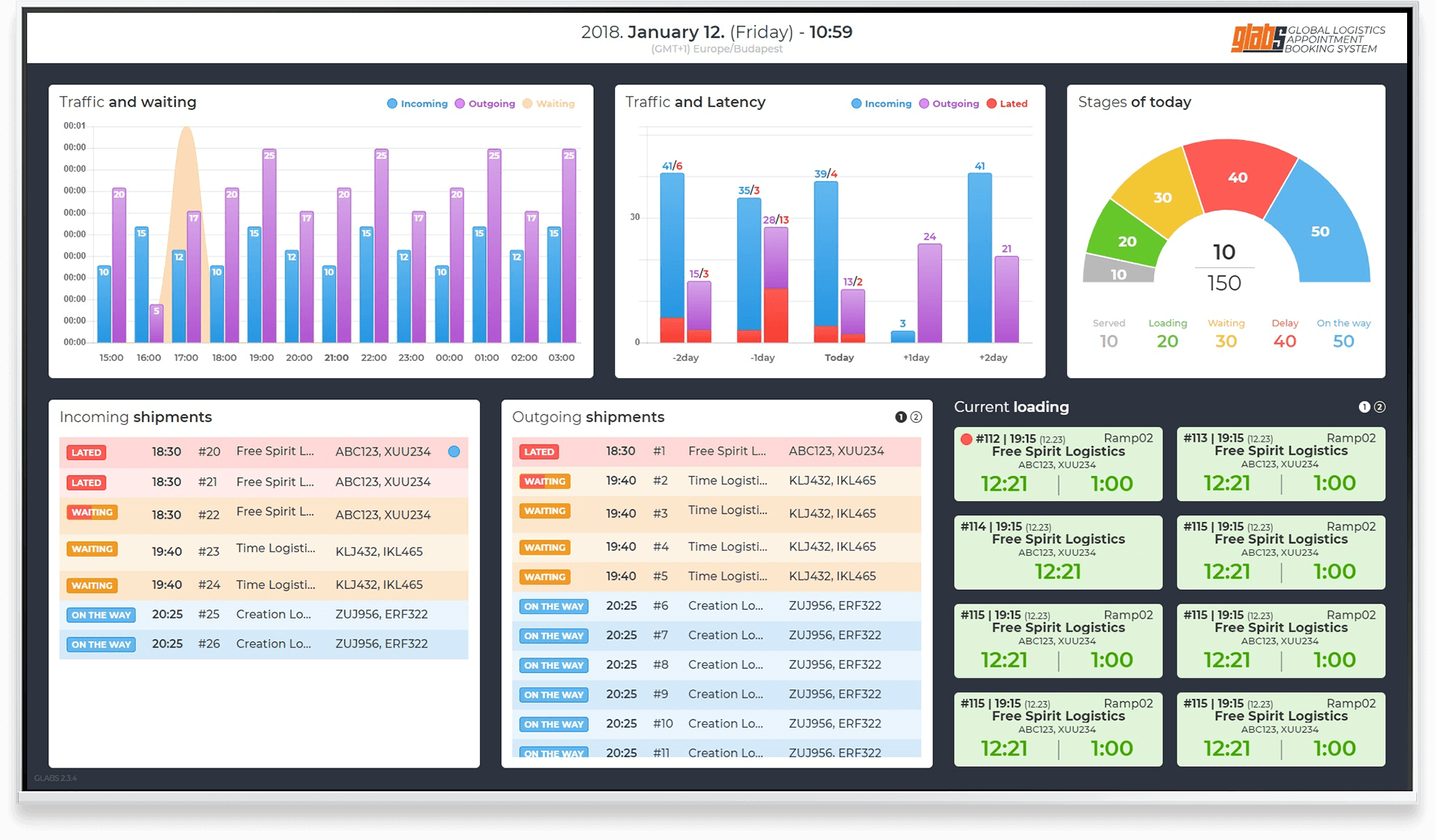The height and width of the screenshot is (840, 1435).
Task: Click the Loading count 20 under gauge
Action: [x=1167, y=341]
